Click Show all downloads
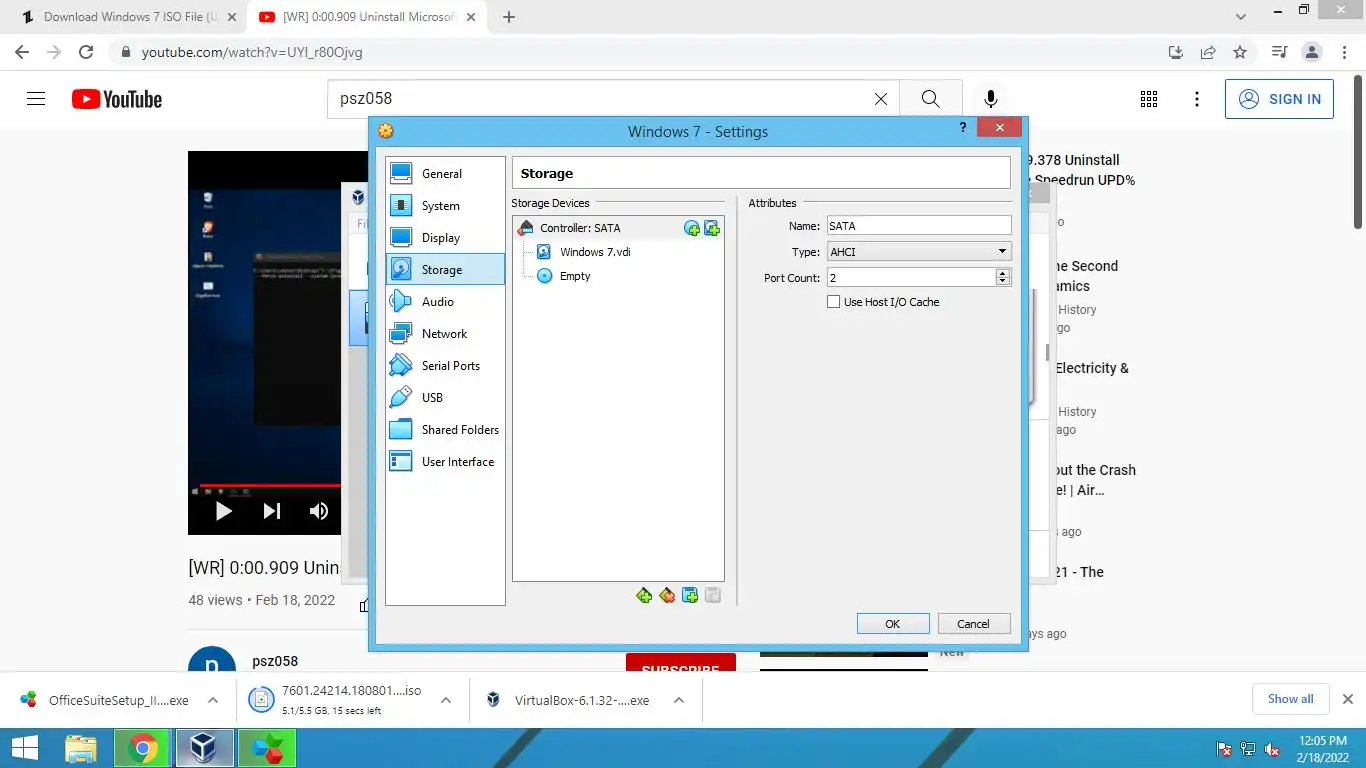 [1291, 699]
